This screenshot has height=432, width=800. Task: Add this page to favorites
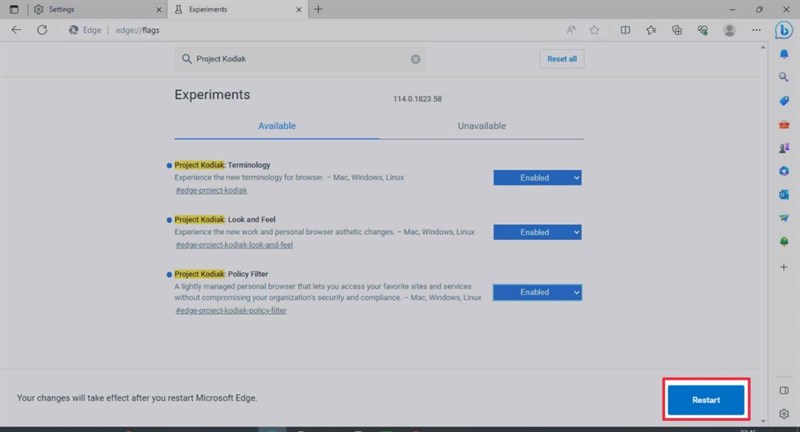(594, 30)
